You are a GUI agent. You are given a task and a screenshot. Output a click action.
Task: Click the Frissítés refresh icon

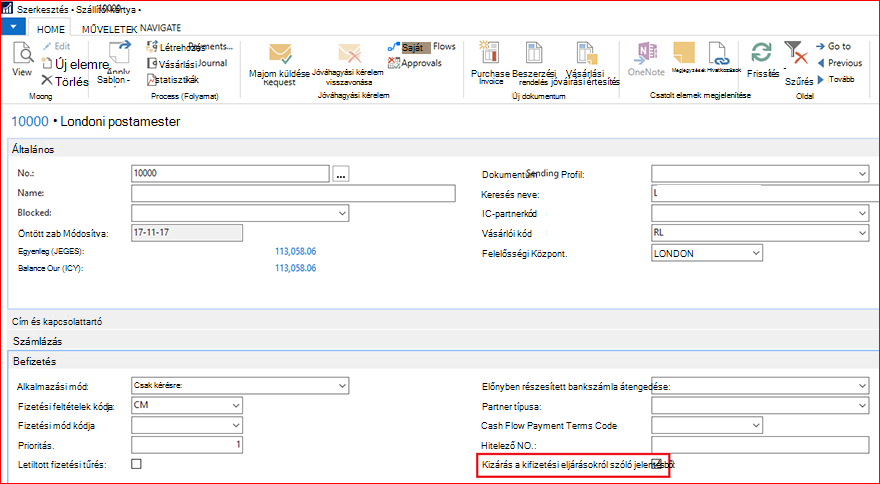(761, 54)
